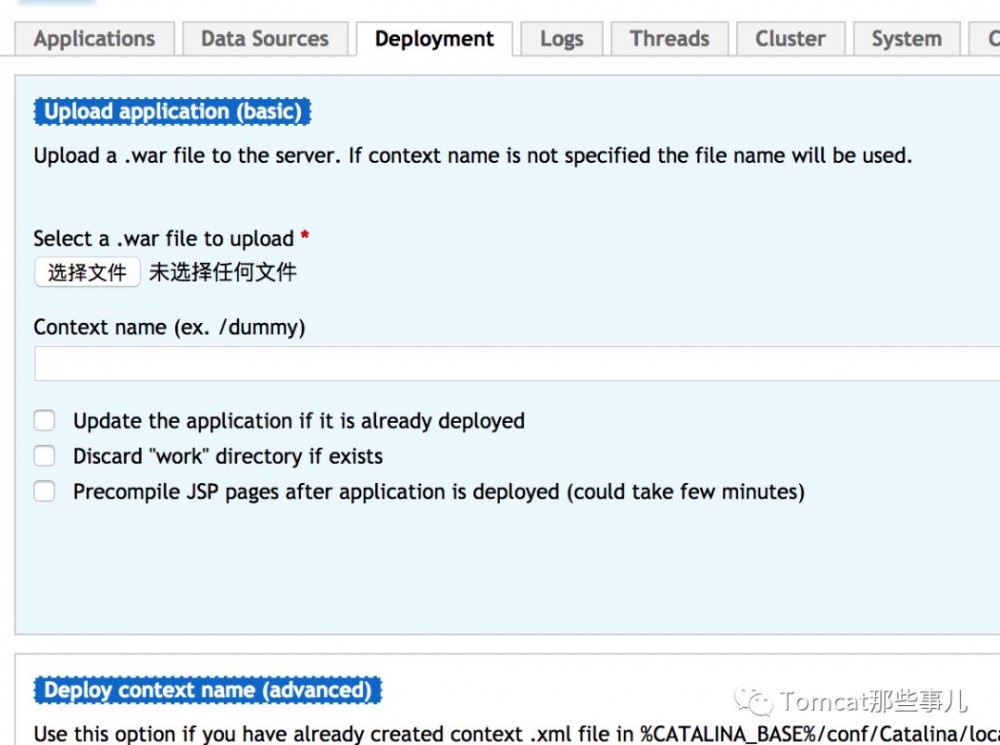
Task: Click the Upload application (basic) heading
Action: [x=172, y=111]
